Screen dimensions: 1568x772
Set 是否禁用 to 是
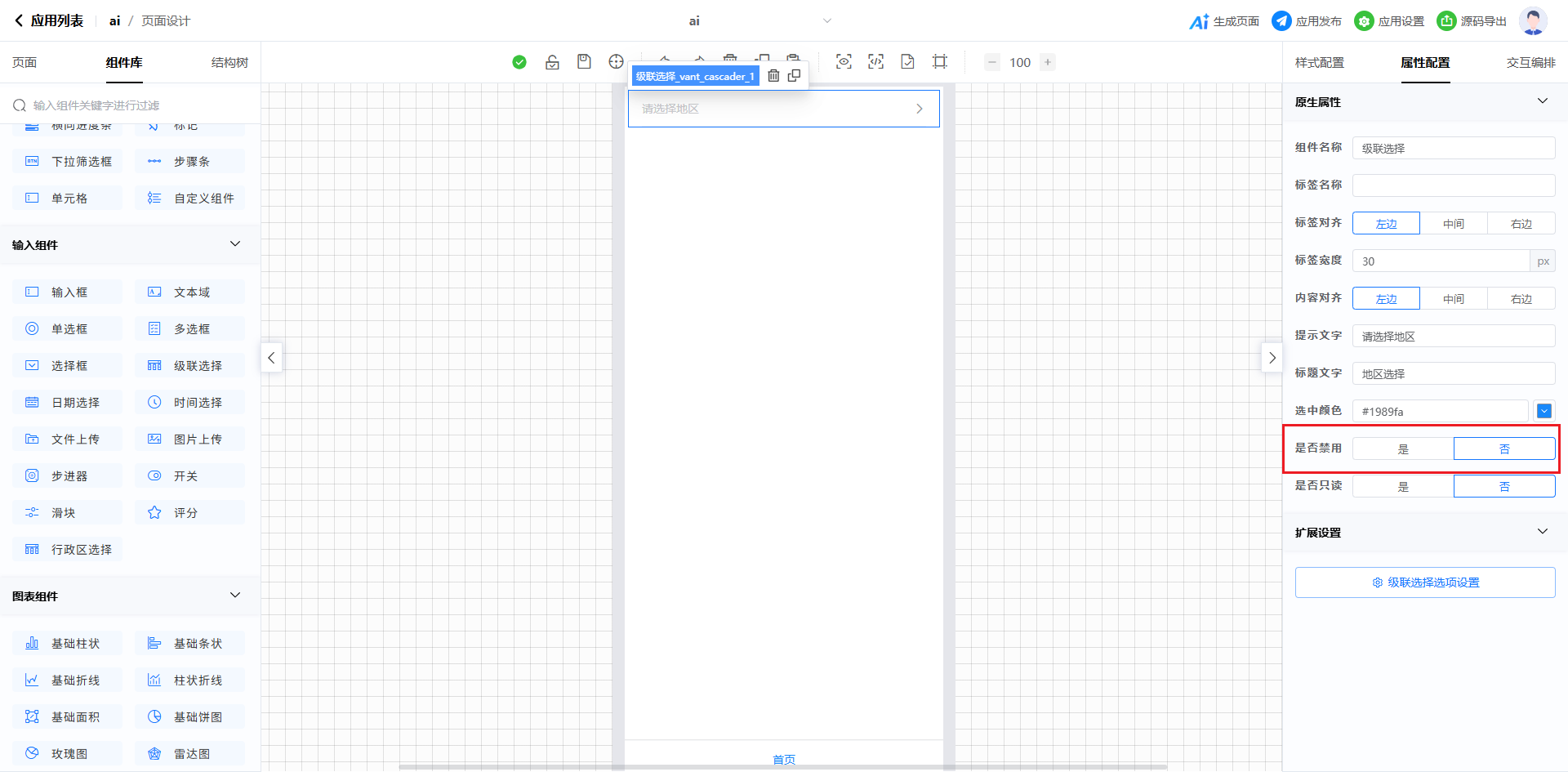[1403, 448]
